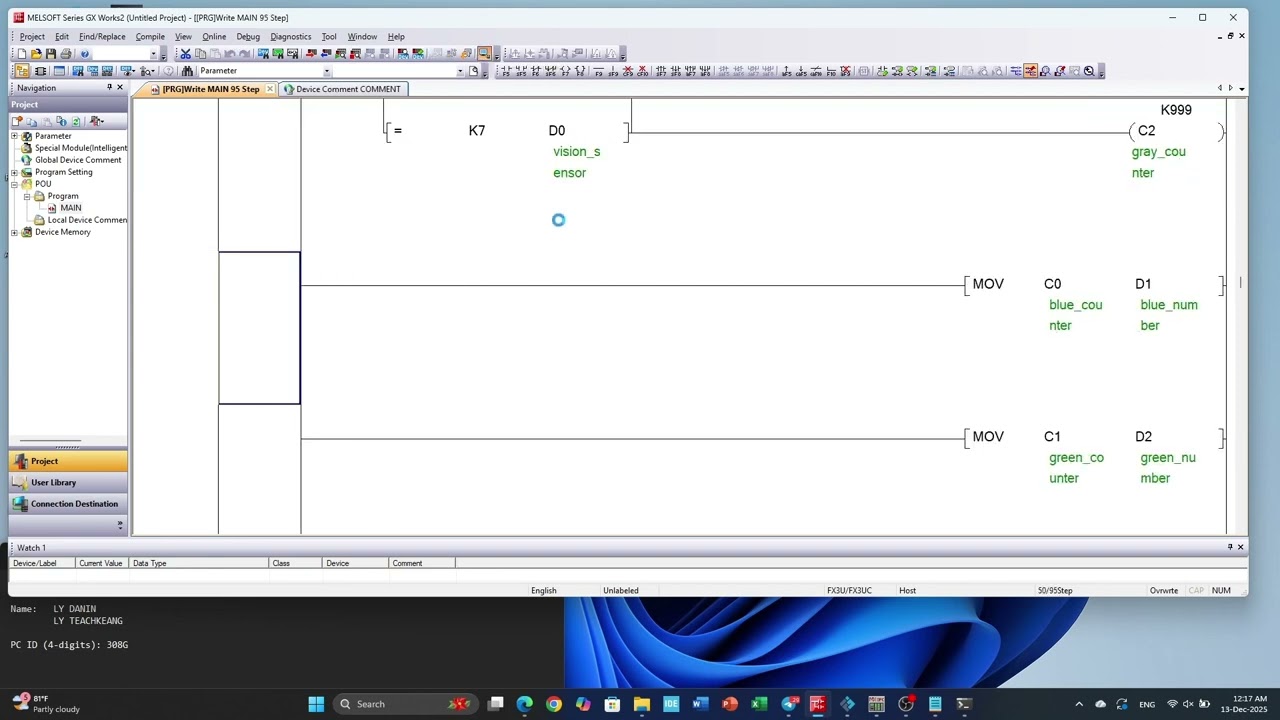Insert application instruction using the F8 icon
Viewport: 1280px width, 720px height.
[580, 71]
